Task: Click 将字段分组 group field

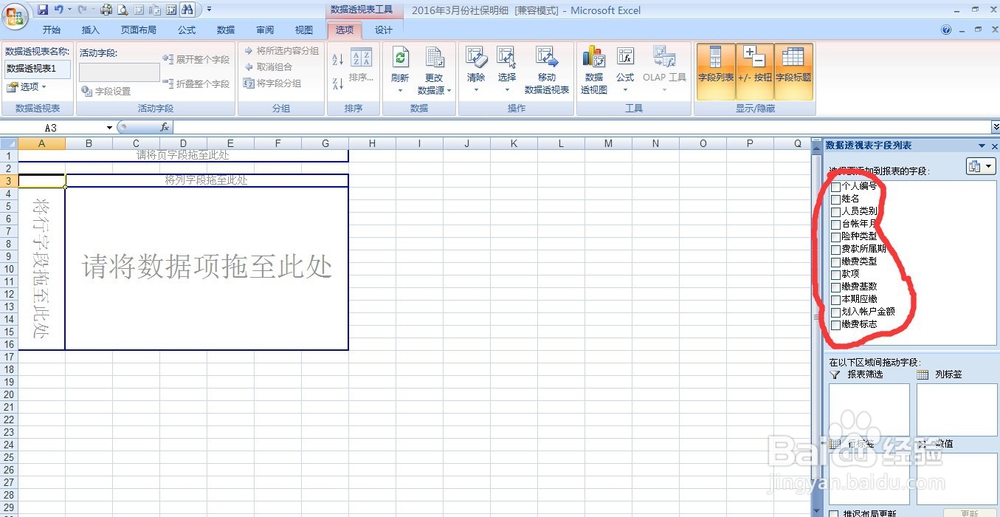Action: [x=272, y=83]
